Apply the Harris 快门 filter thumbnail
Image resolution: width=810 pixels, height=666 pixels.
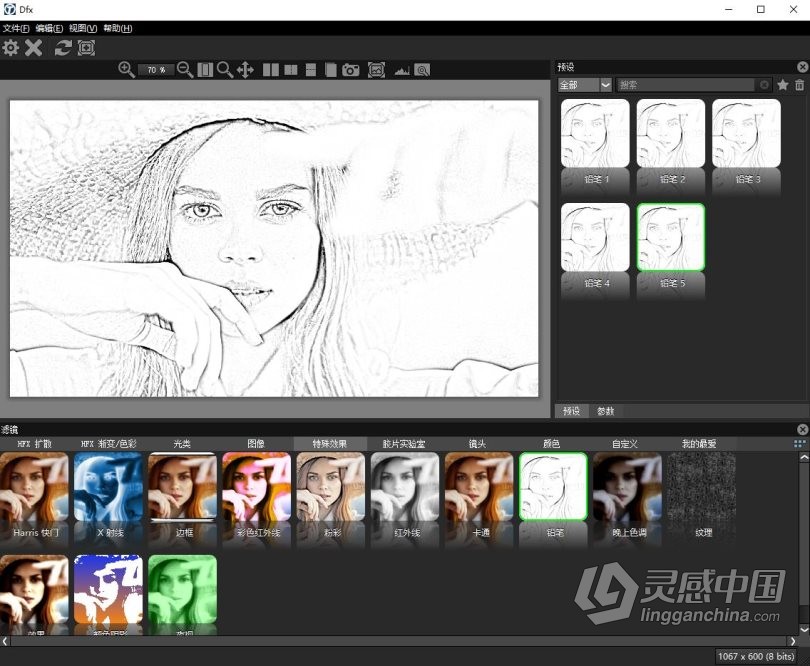click(x=34, y=487)
